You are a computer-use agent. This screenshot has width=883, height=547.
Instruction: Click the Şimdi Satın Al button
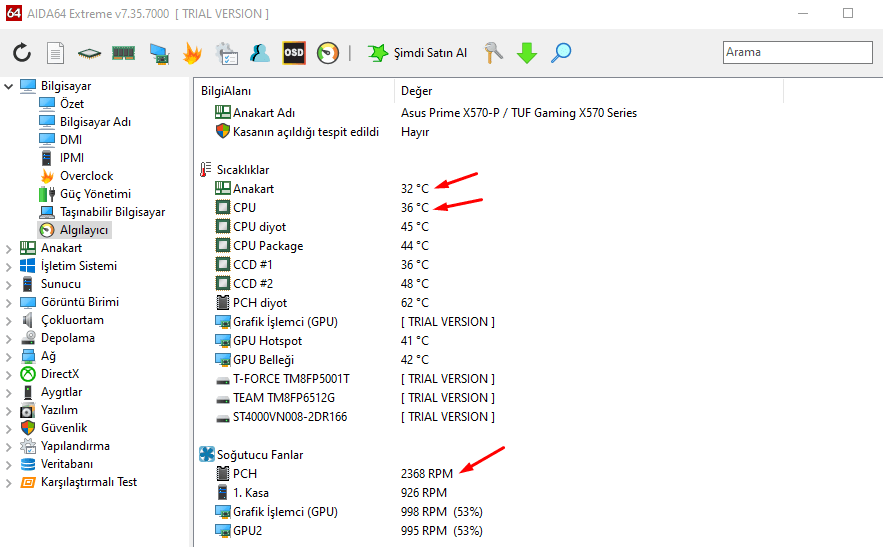pyautogui.click(x=417, y=53)
